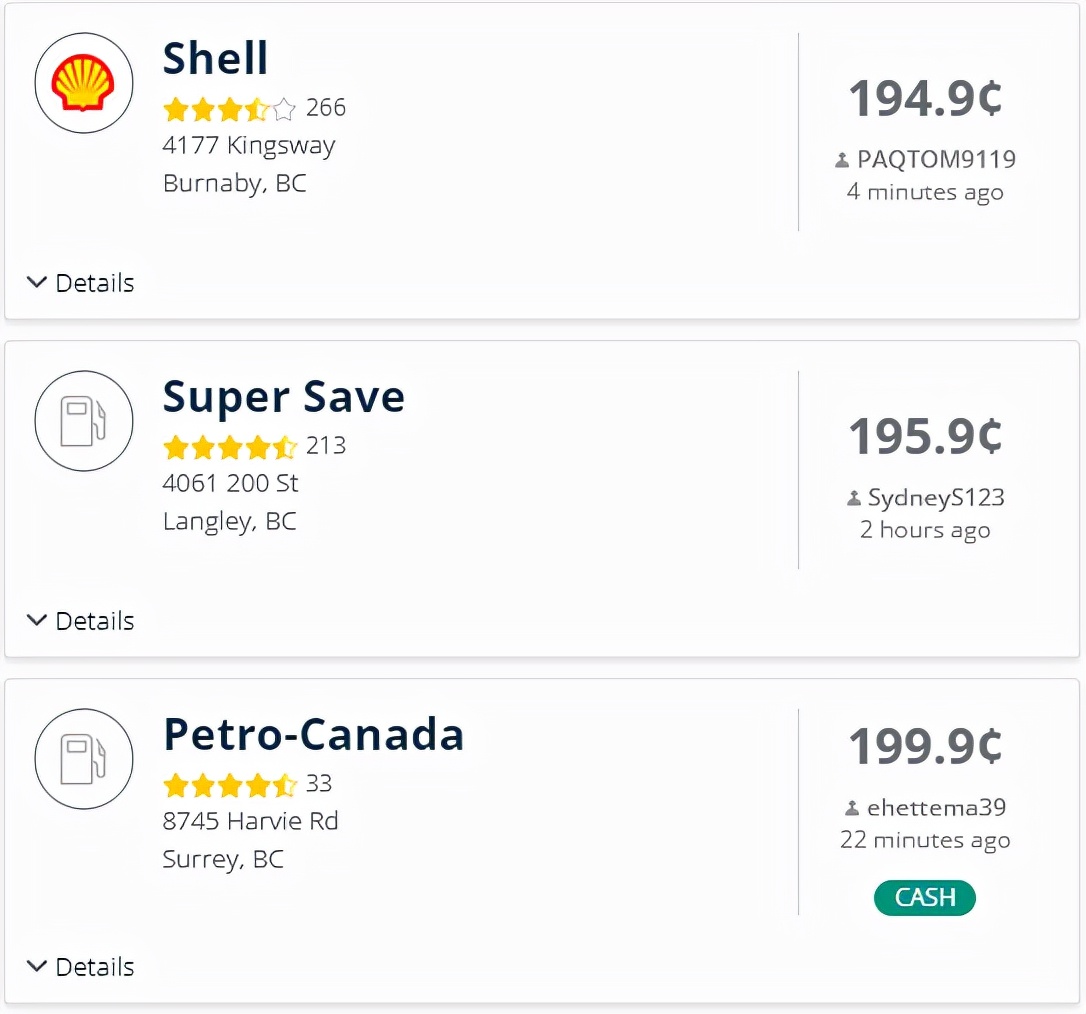Click Super Save star rating
Viewport: 1086px width, 1014px height.
(x=229, y=446)
